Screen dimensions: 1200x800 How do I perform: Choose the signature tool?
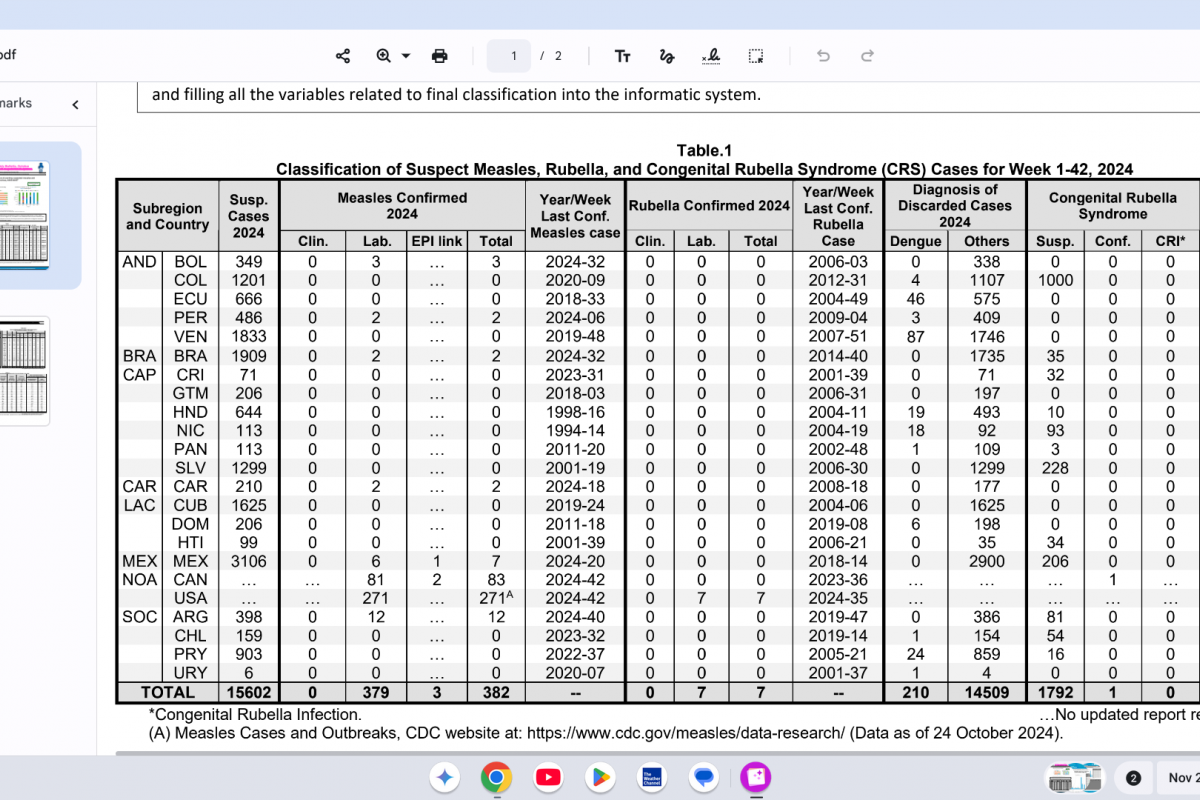tap(711, 56)
